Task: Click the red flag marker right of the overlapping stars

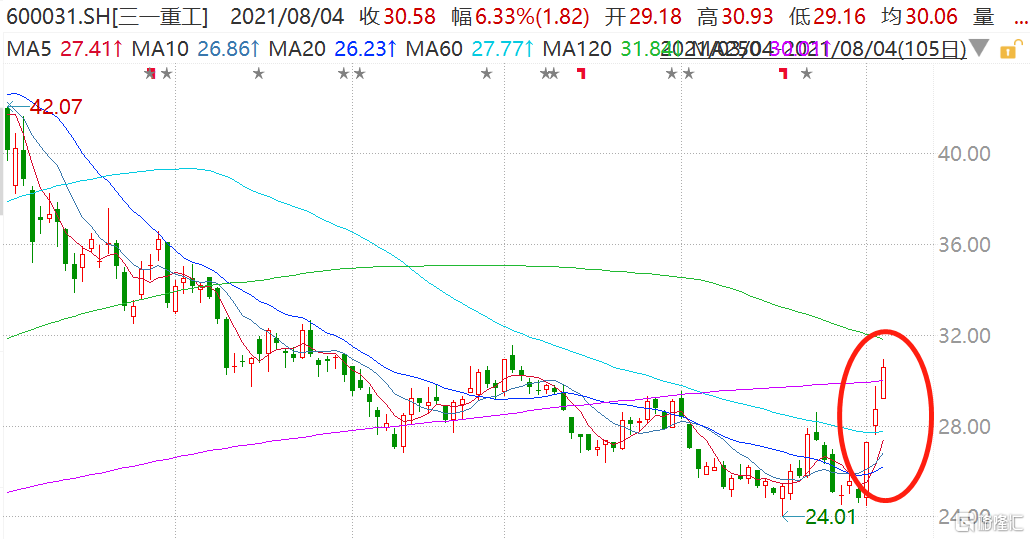Action: coord(581,73)
